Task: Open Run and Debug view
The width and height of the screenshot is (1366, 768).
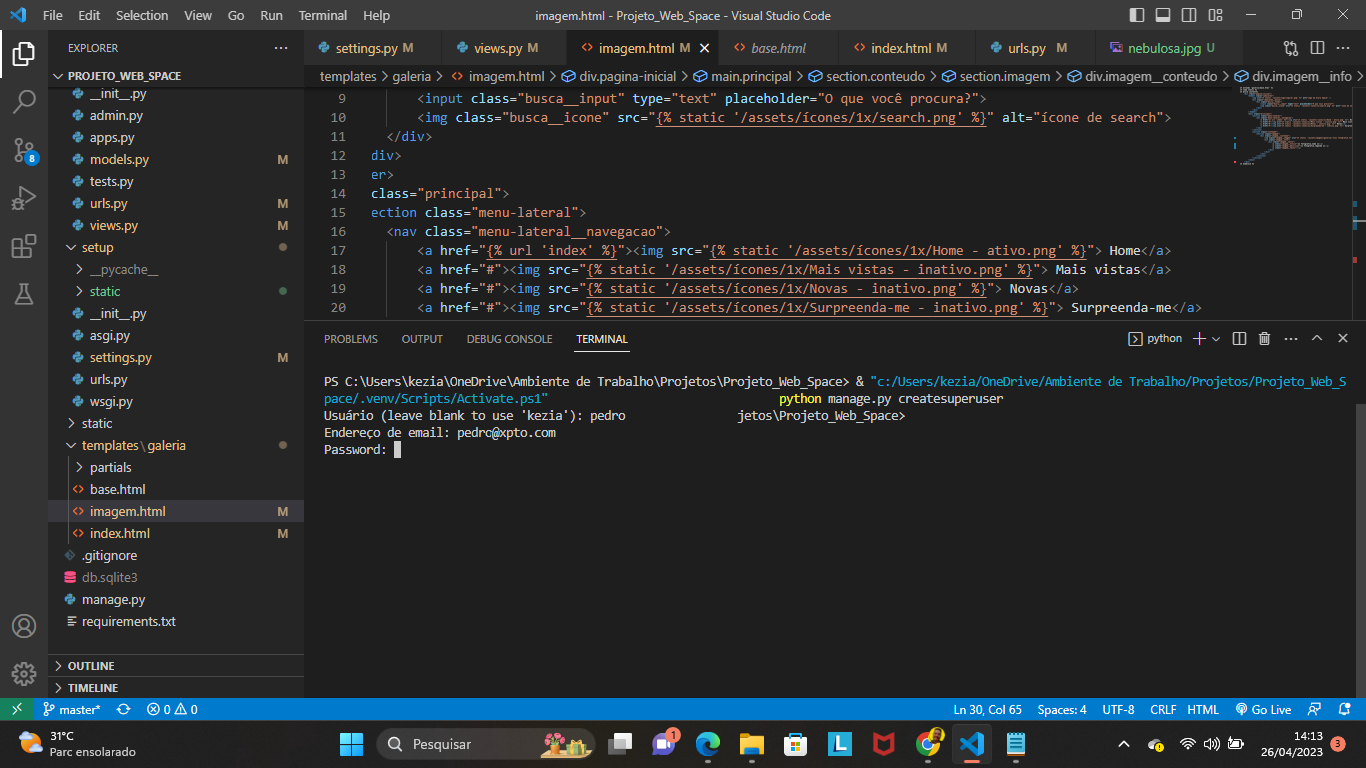Action: coord(24,198)
